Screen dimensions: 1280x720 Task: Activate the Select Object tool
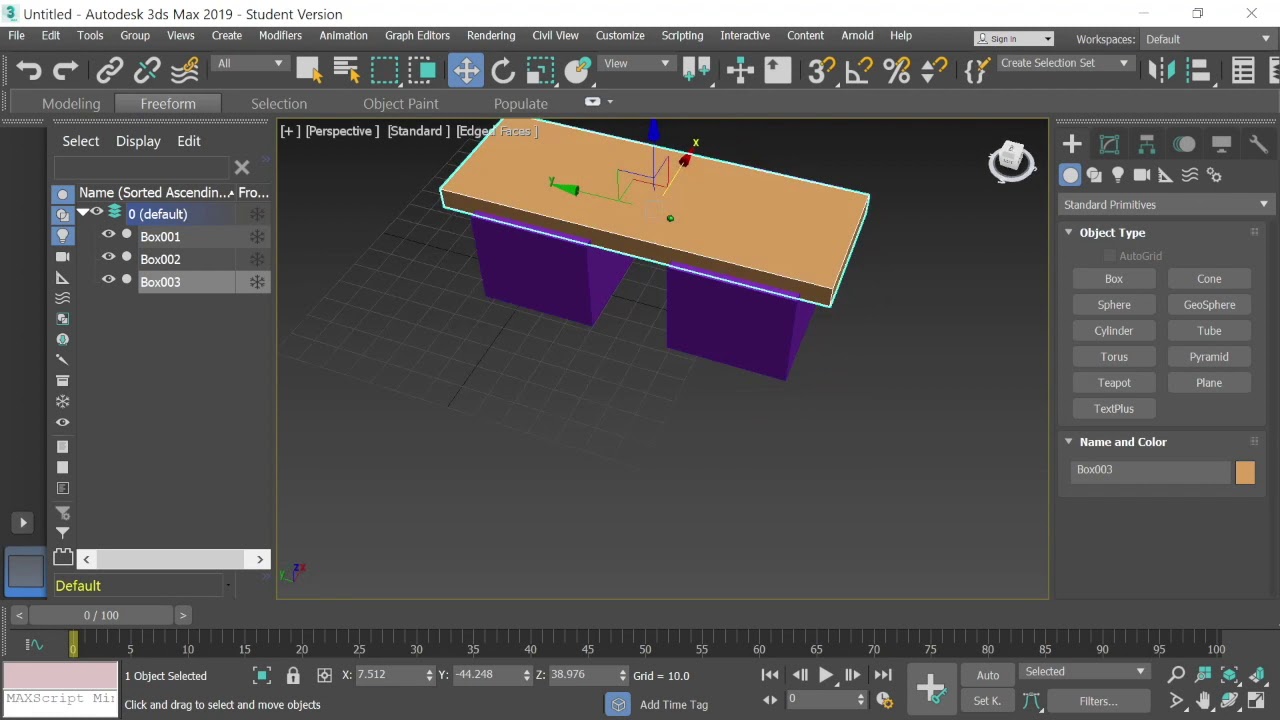coord(309,70)
